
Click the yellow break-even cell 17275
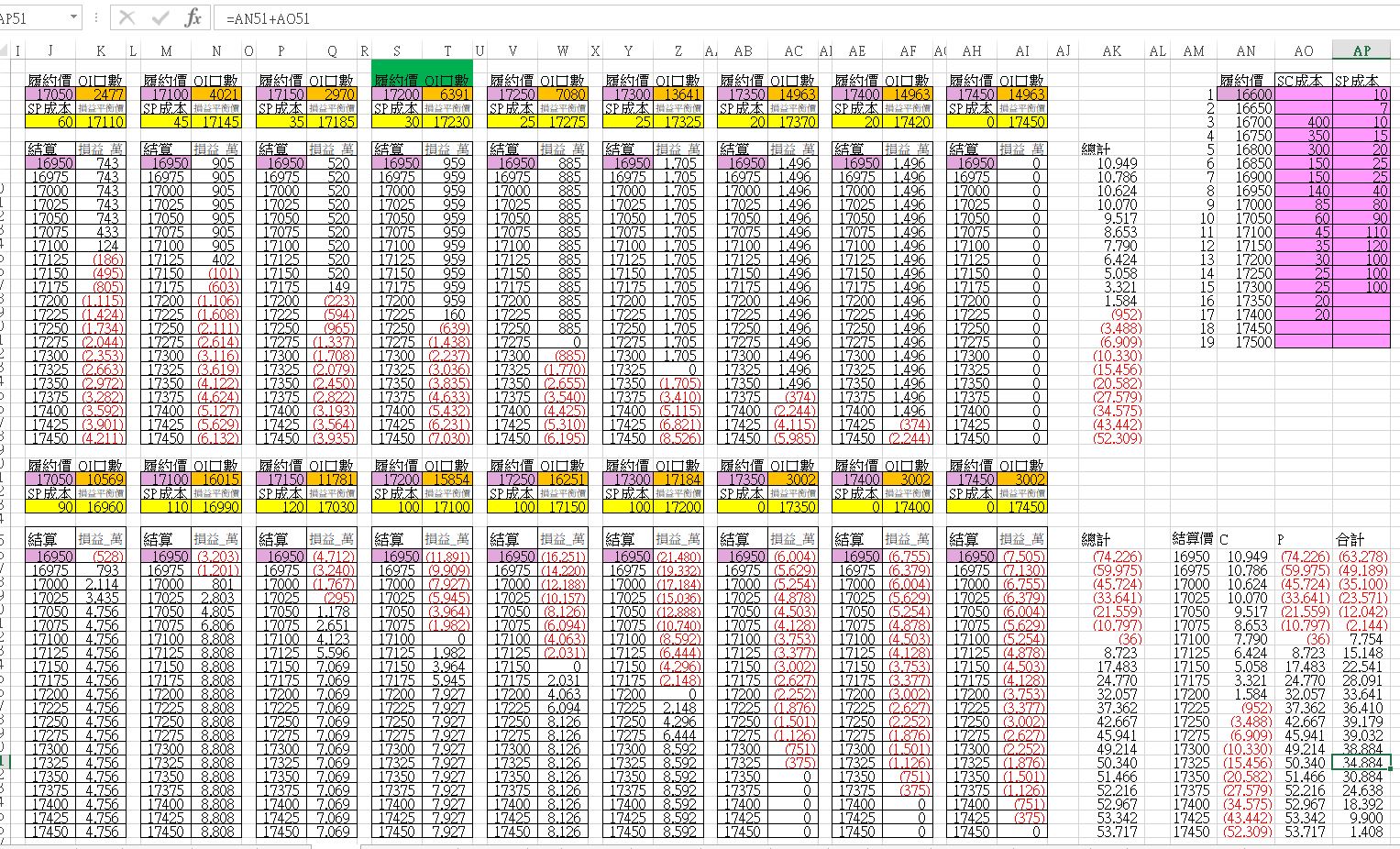(x=564, y=122)
